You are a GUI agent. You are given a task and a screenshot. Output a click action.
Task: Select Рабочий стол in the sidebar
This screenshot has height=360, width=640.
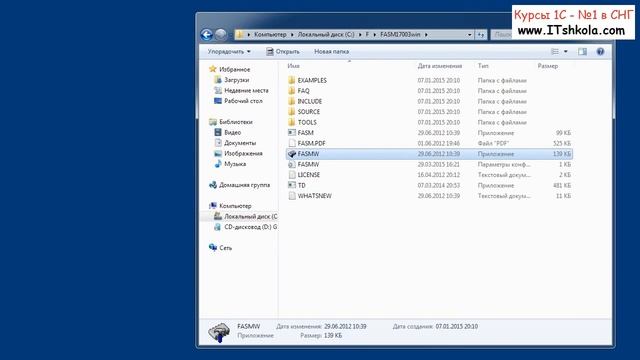click(x=243, y=101)
